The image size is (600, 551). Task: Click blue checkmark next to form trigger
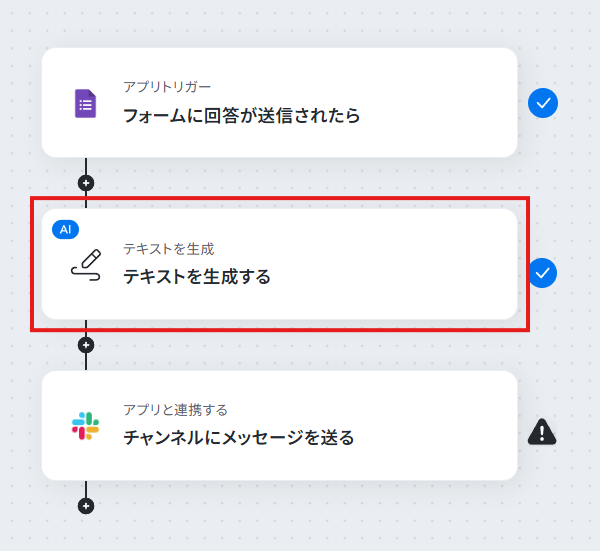[x=542, y=102]
